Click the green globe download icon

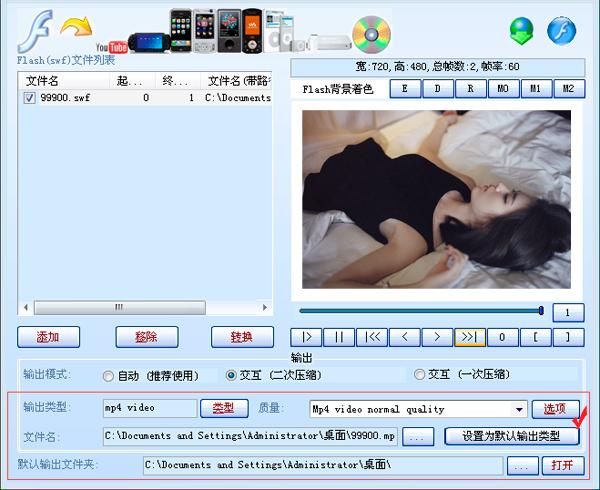pos(521,30)
